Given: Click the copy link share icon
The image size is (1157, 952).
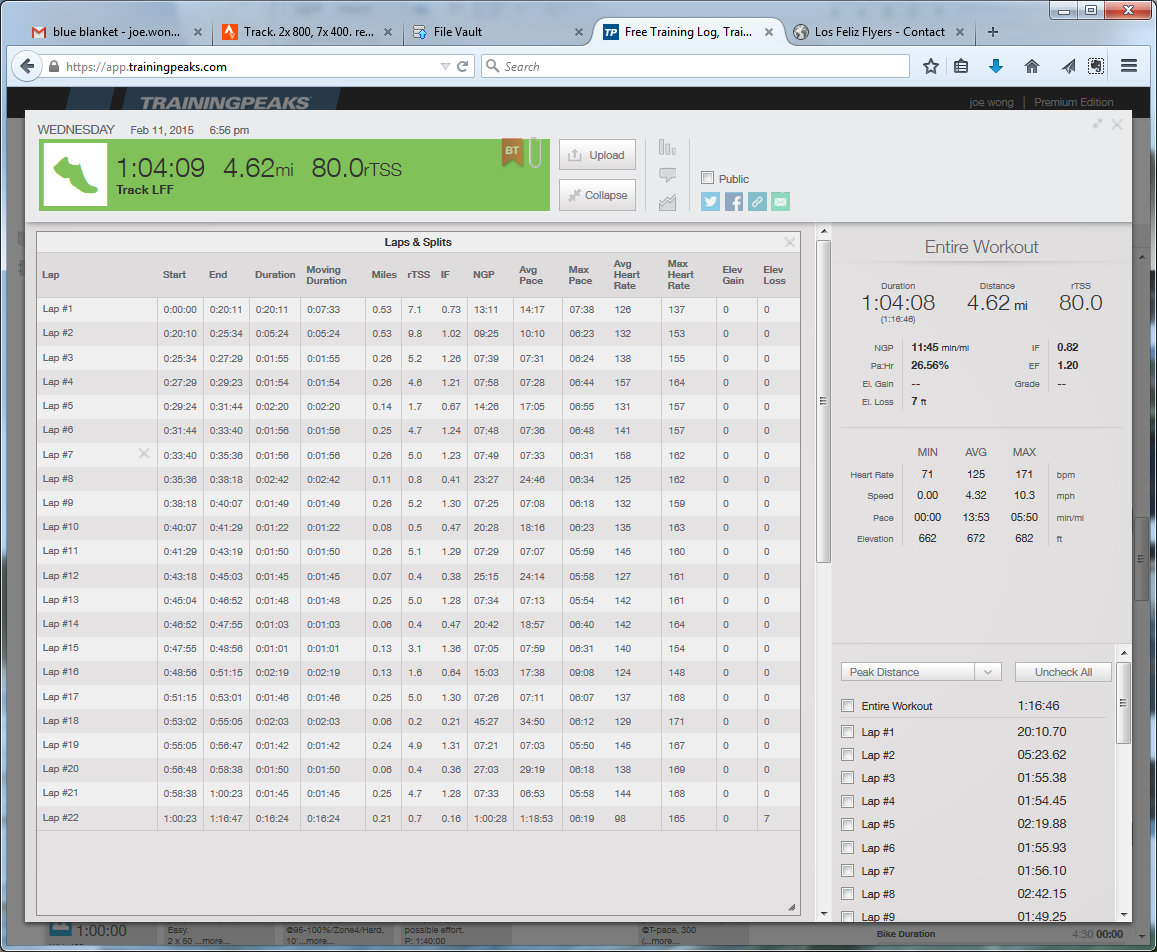Looking at the screenshot, I should 757,202.
